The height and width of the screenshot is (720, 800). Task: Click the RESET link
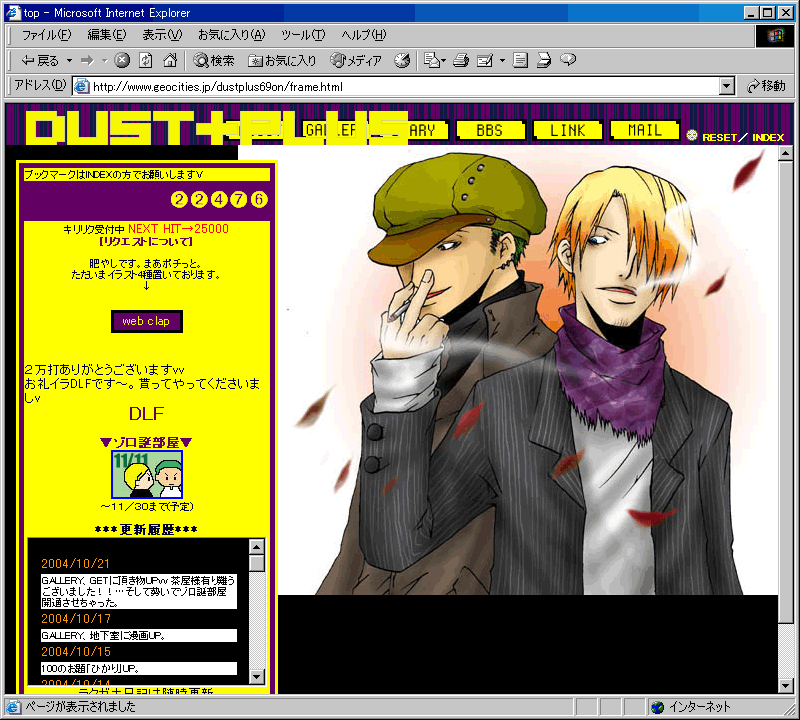[x=719, y=137]
